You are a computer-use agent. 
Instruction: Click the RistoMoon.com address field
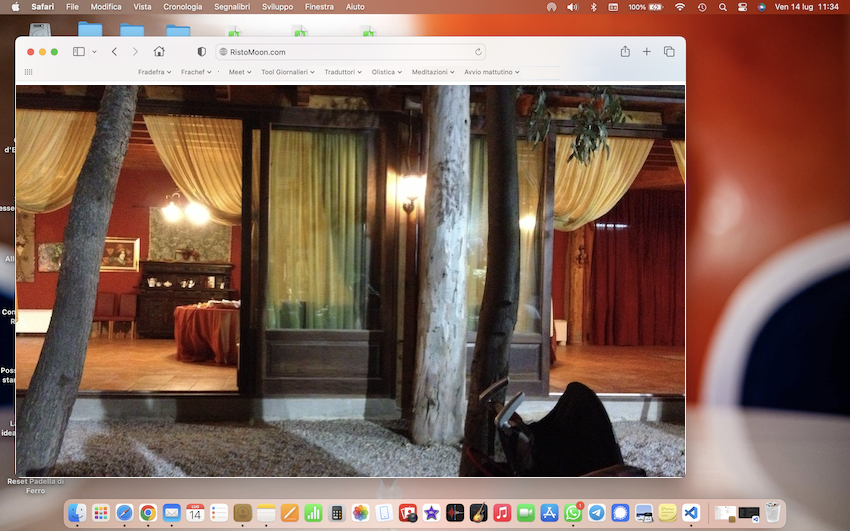point(350,52)
